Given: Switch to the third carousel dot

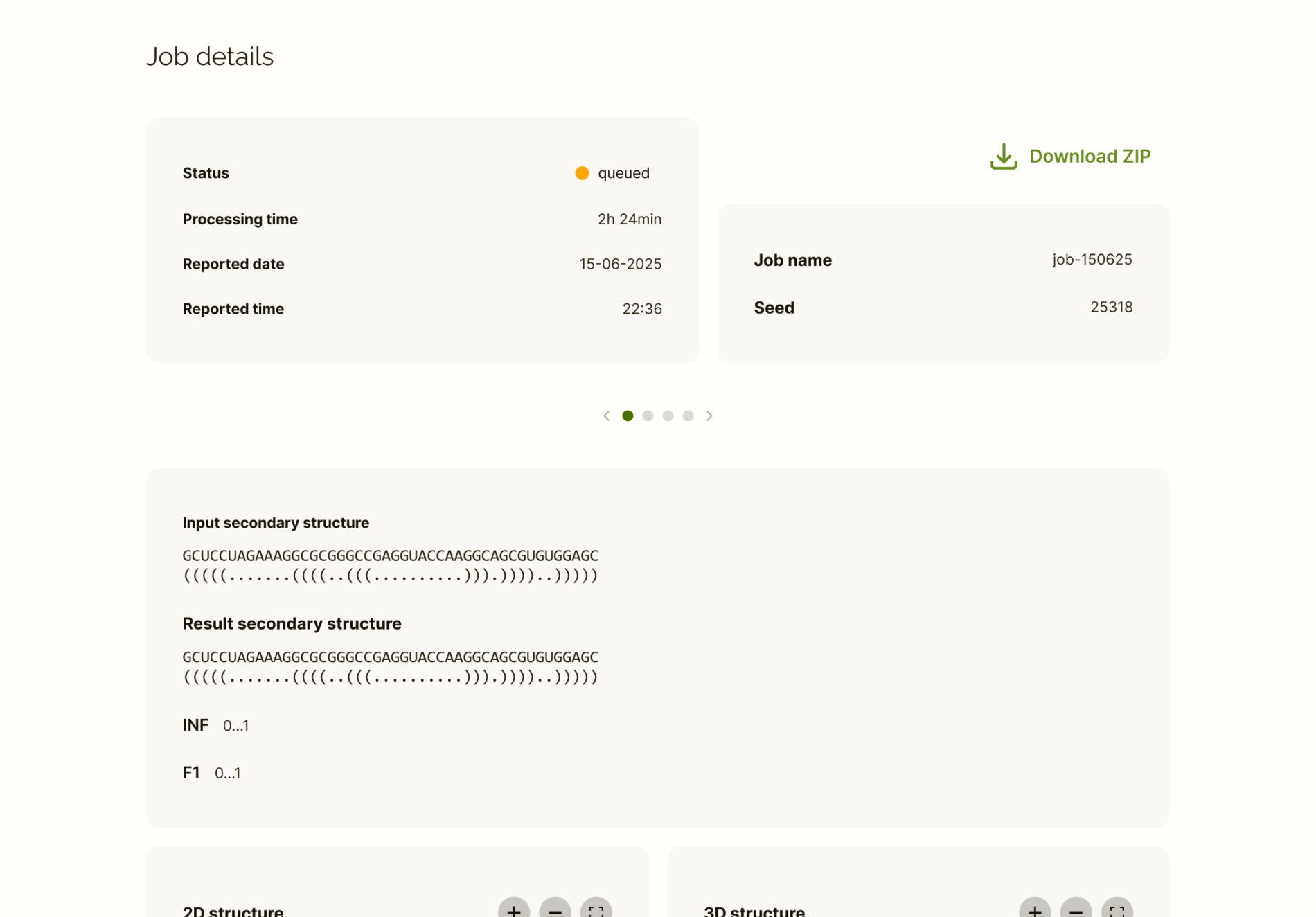Looking at the screenshot, I should 668,416.
